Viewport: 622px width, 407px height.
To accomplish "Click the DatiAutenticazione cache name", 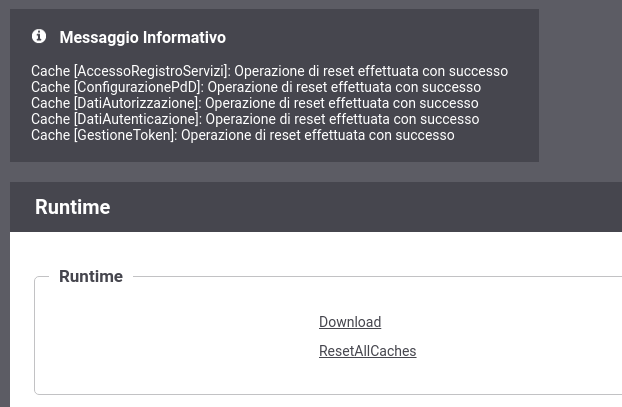I will point(136,119).
